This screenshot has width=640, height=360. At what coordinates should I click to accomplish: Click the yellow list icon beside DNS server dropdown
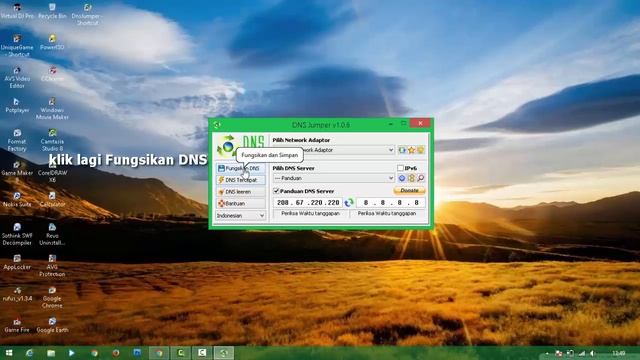(411, 178)
